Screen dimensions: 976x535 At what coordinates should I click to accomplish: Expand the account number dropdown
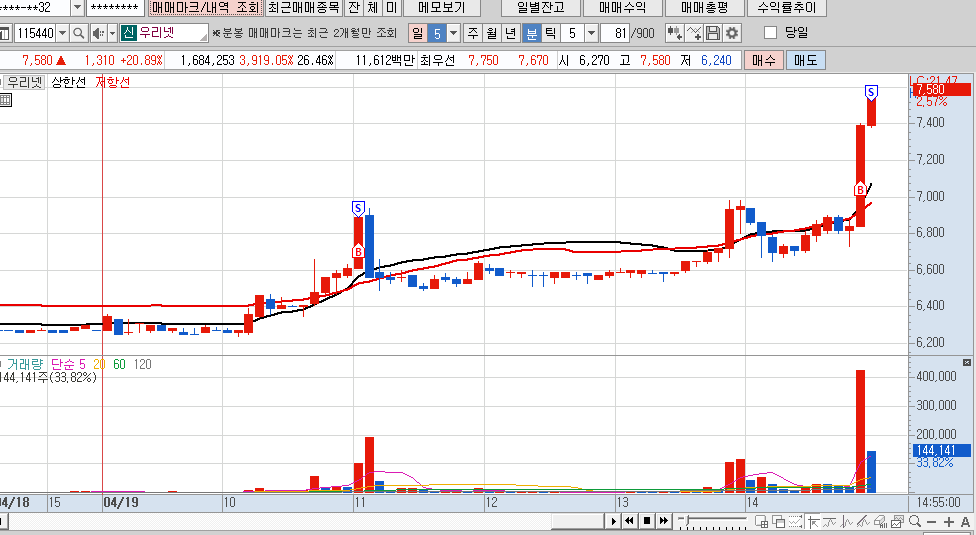click(x=77, y=7)
